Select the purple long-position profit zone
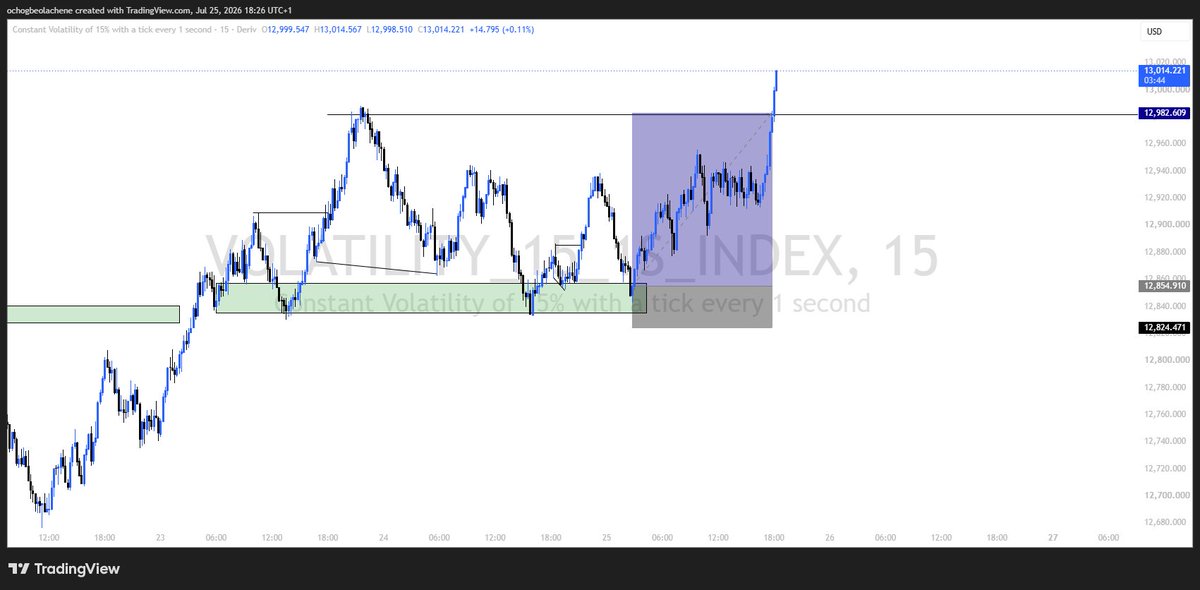The image size is (1200, 590). [x=702, y=200]
